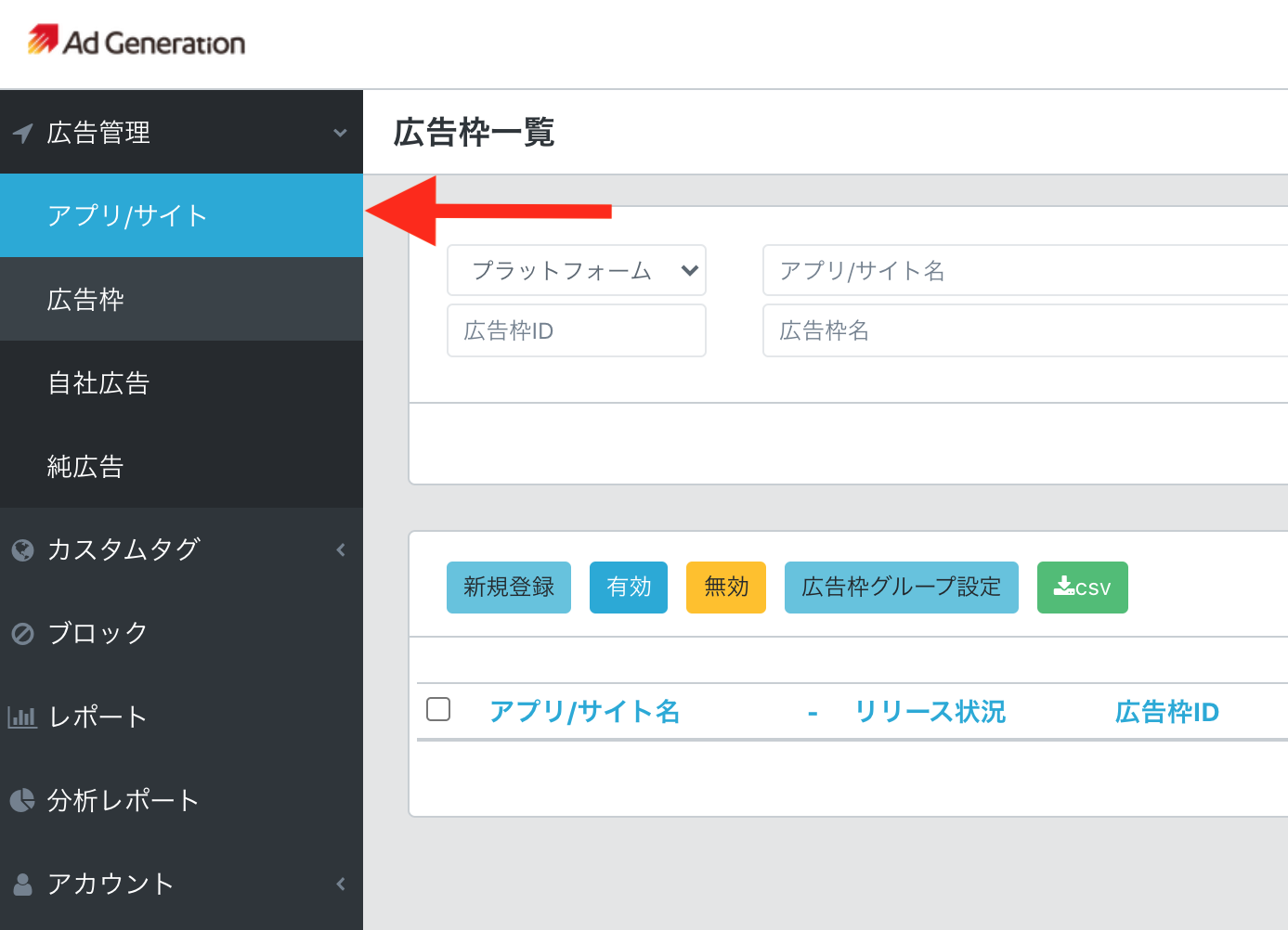Enable selected ad slots with 有効
Screen dimensions: 1288x930
coord(628,587)
